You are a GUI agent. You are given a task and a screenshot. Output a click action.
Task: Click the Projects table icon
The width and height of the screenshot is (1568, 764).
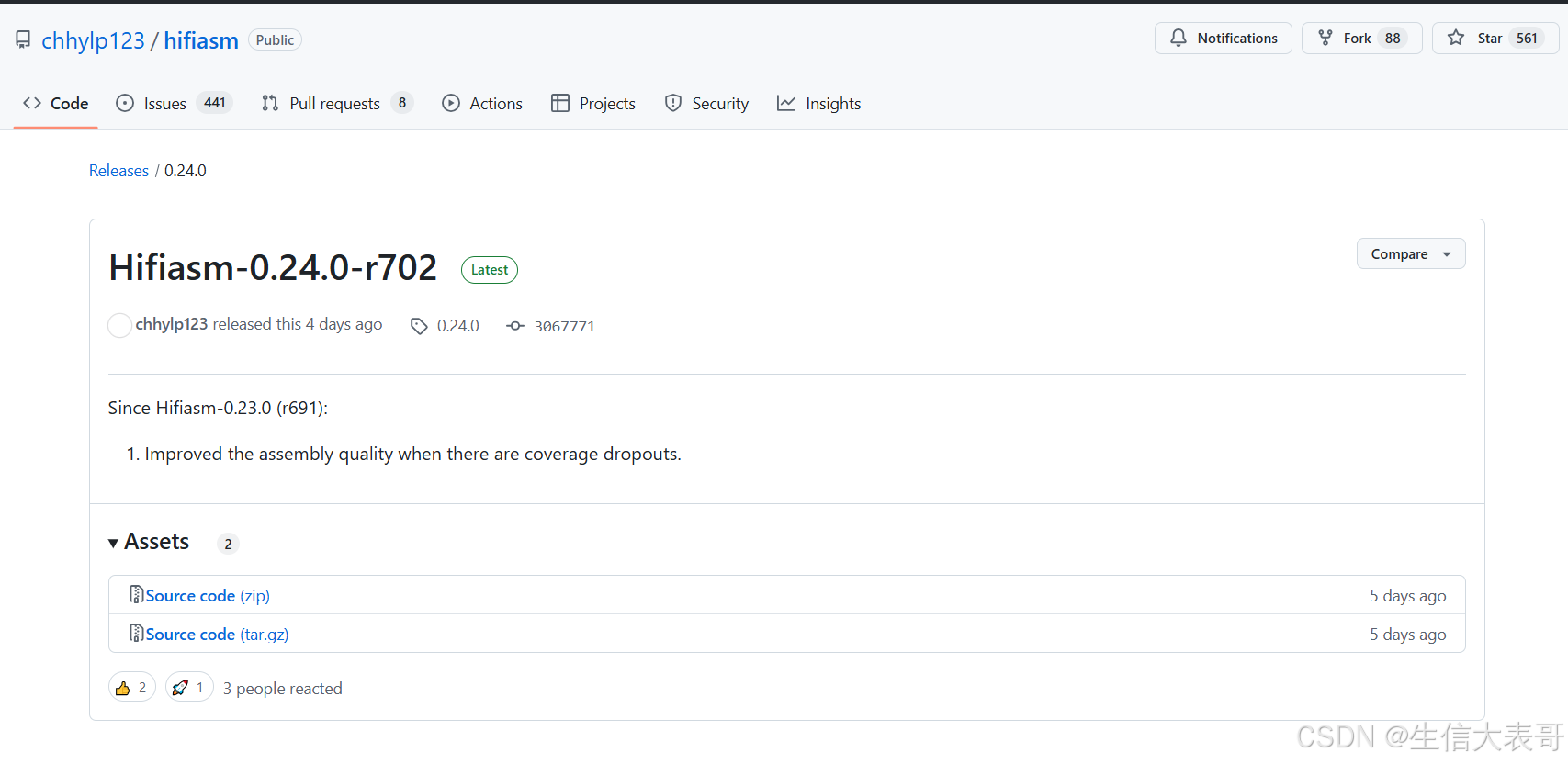pos(560,103)
